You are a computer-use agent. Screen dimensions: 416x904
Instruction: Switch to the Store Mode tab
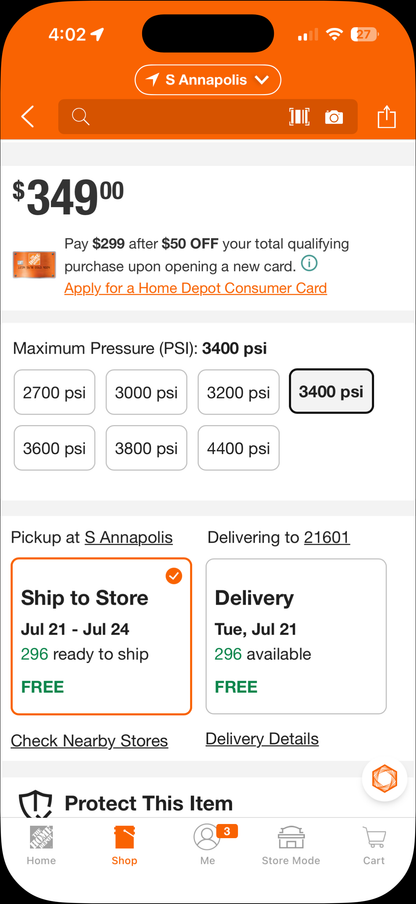(x=291, y=845)
